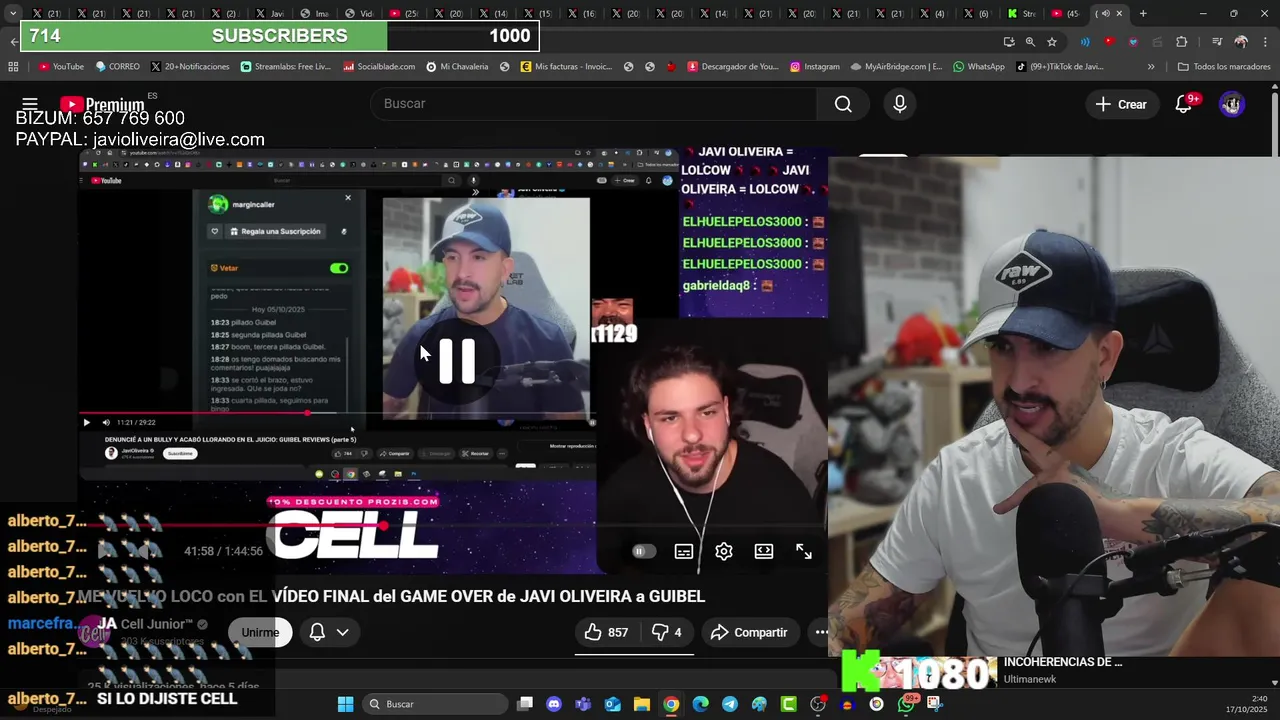Open the Descargador de You... bookmark
Screen dimensions: 1280x720
click(x=732, y=66)
